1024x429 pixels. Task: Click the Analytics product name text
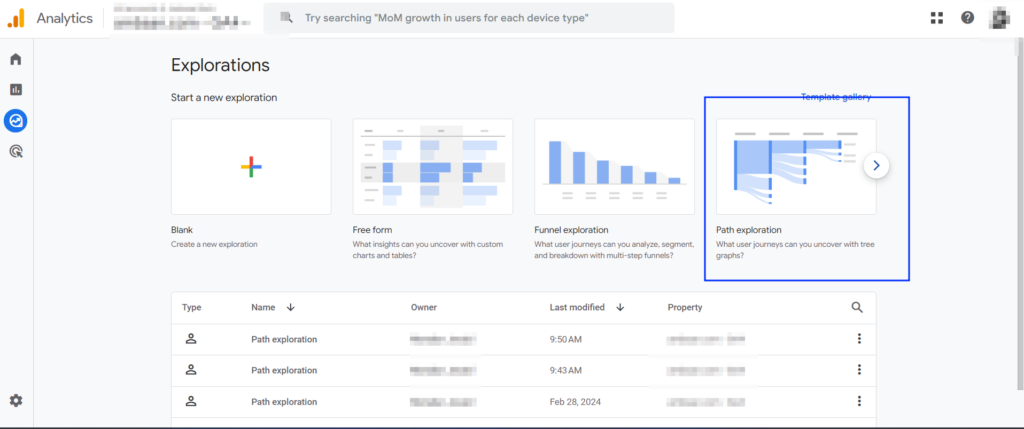pyautogui.click(x=65, y=18)
